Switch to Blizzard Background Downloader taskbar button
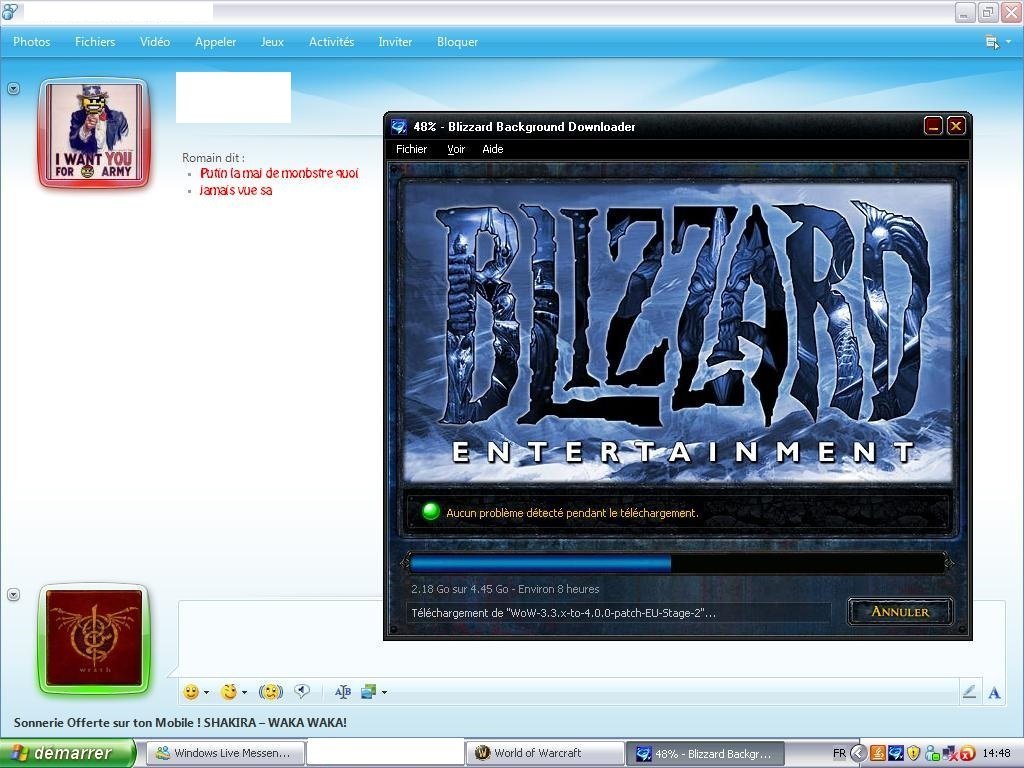The width and height of the screenshot is (1024, 768). pos(705,753)
